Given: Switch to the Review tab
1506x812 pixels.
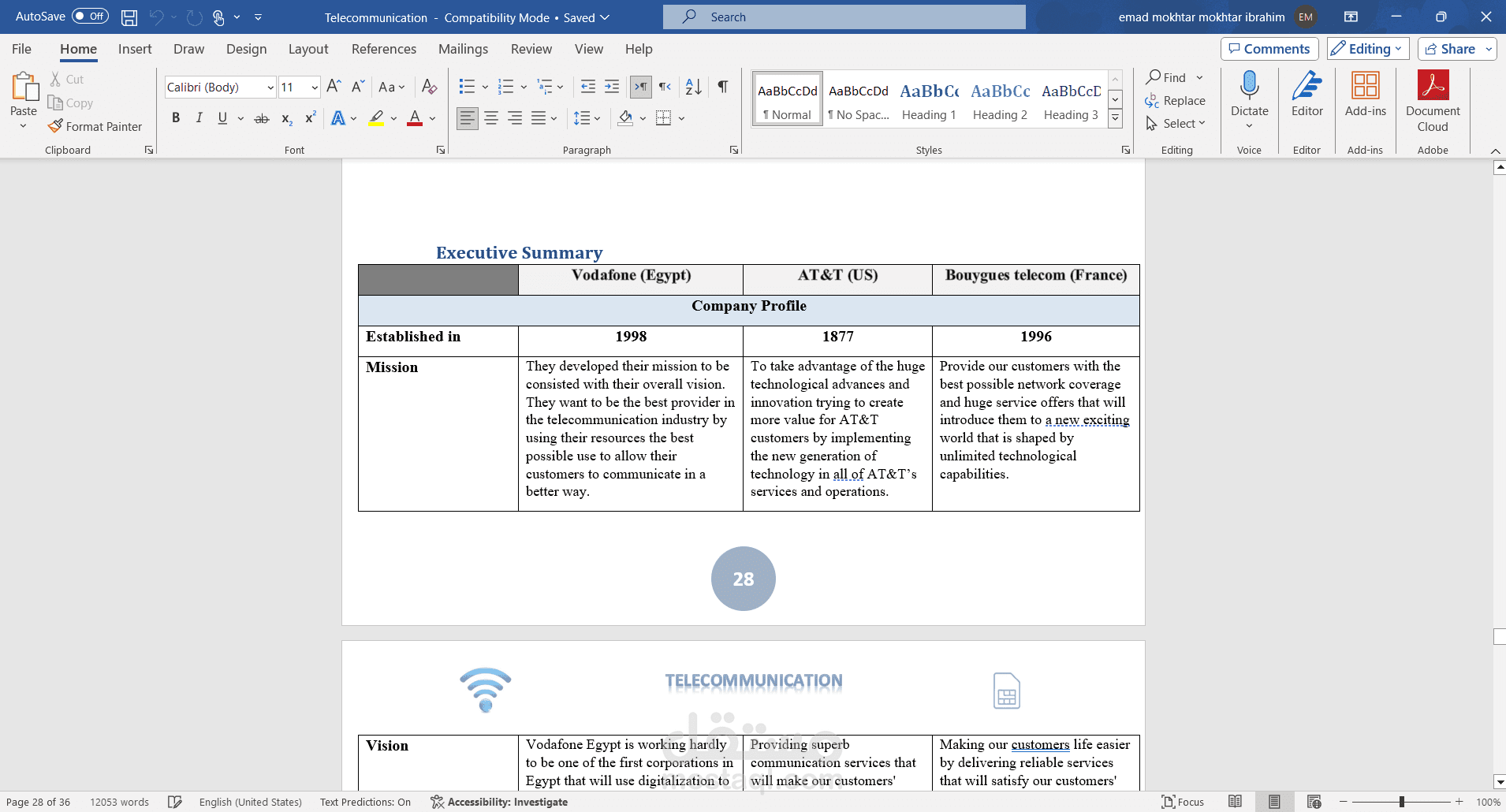Looking at the screenshot, I should click(x=531, y=49).
